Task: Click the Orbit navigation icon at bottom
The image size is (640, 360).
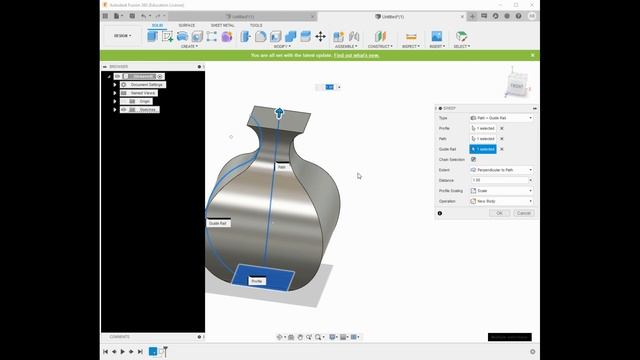Action: pos(280,337)
